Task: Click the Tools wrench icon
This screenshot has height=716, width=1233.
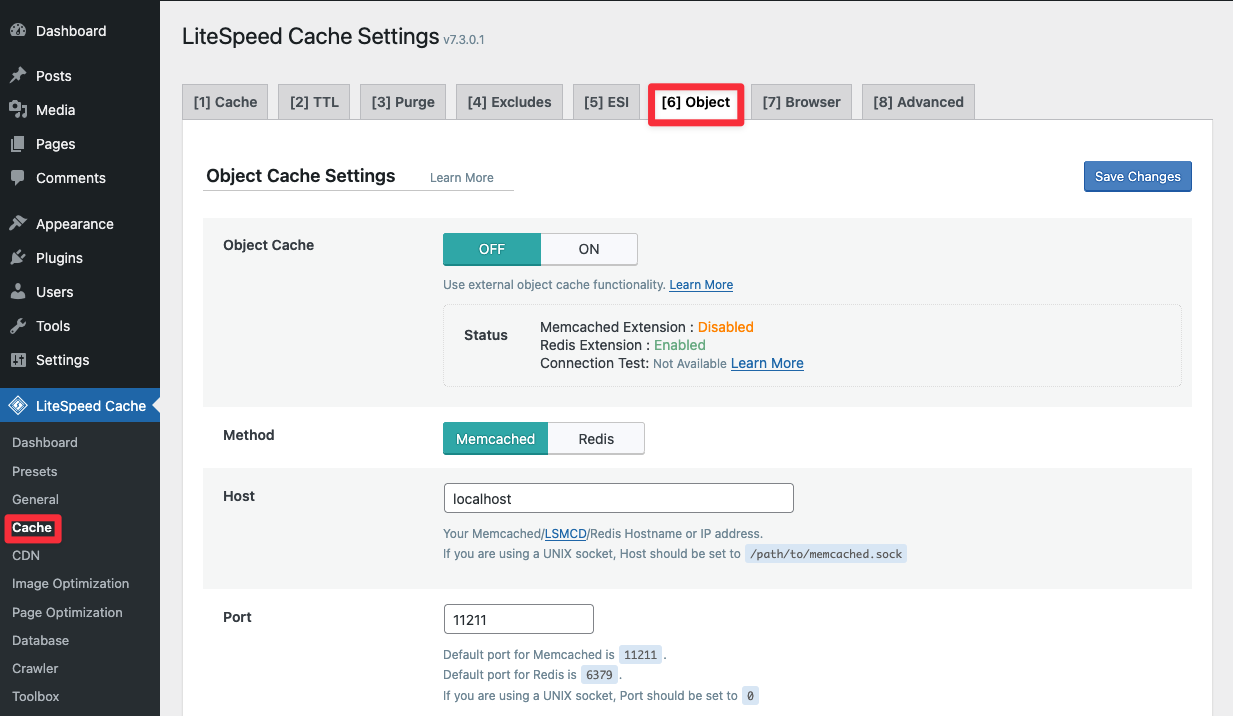Action: [18, 326]
